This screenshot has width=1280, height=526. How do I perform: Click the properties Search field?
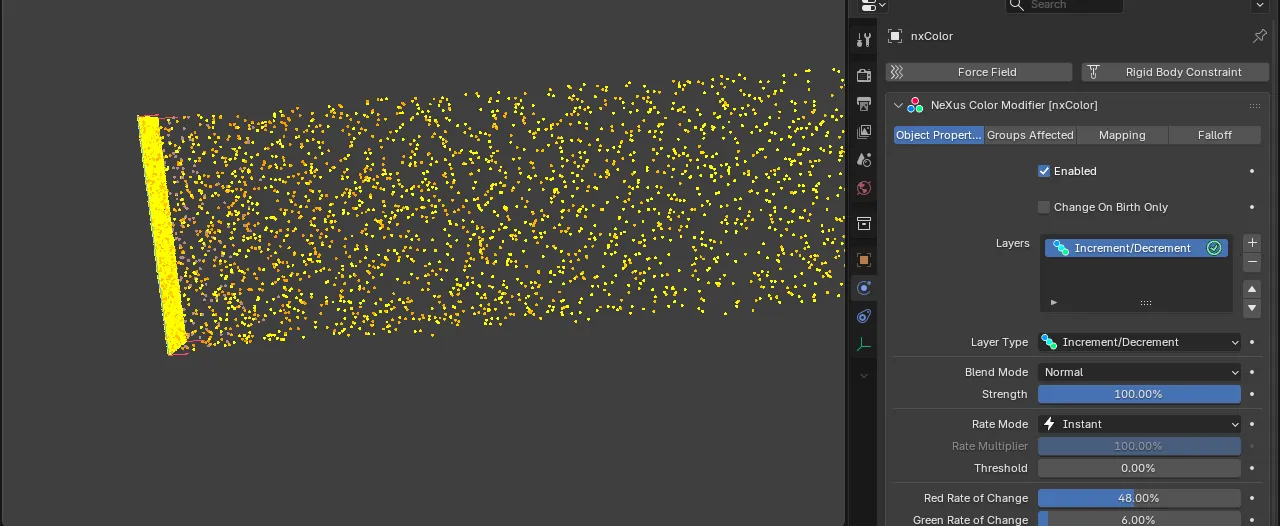[1064, 5]
